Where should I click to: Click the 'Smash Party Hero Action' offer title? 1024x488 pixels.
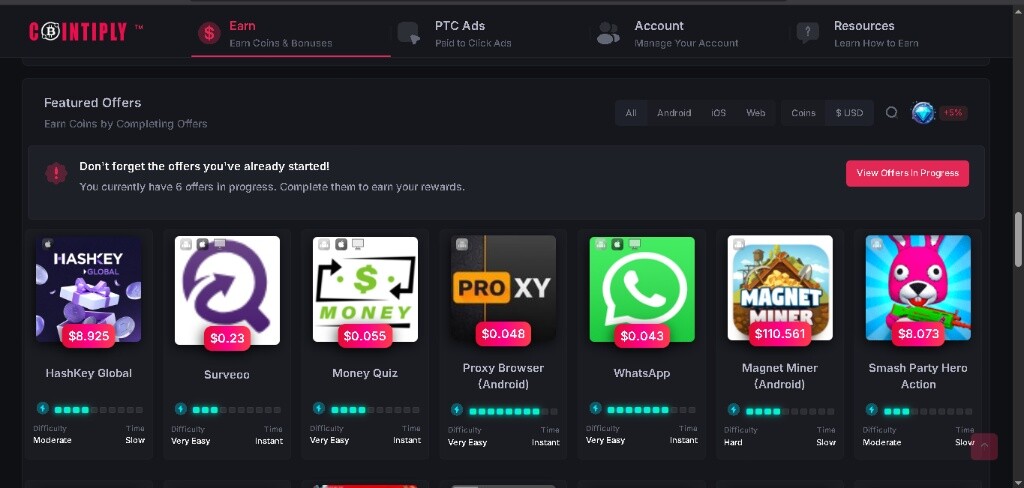pos(918,376)
